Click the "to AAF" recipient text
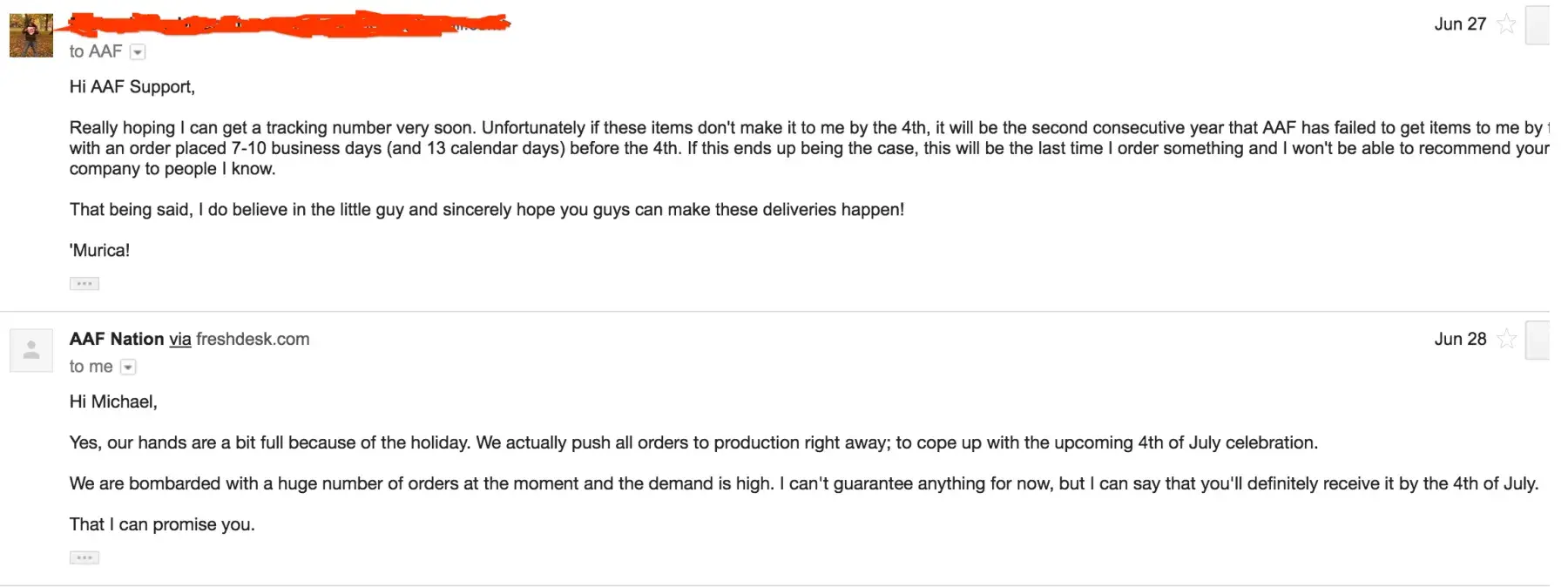Screen dimensions: 1568x587 tap(96, 52)
